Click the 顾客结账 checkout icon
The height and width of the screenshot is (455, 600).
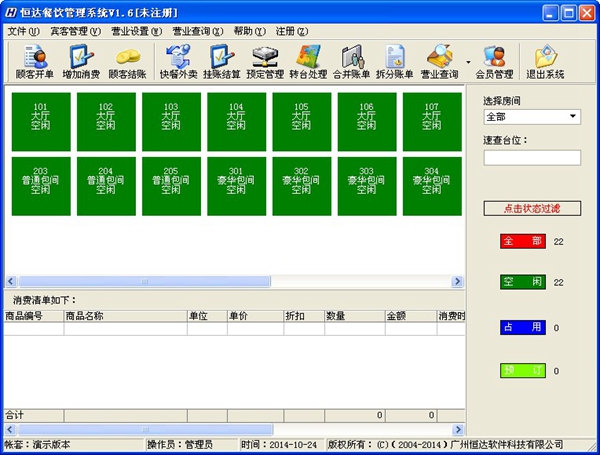(127, 62)
